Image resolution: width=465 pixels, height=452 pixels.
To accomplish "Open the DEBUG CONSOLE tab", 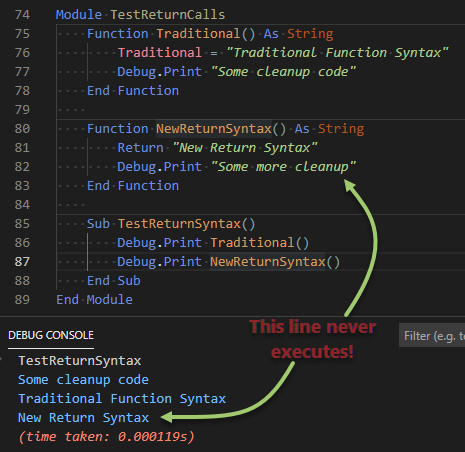I will (x=51, y=335).
